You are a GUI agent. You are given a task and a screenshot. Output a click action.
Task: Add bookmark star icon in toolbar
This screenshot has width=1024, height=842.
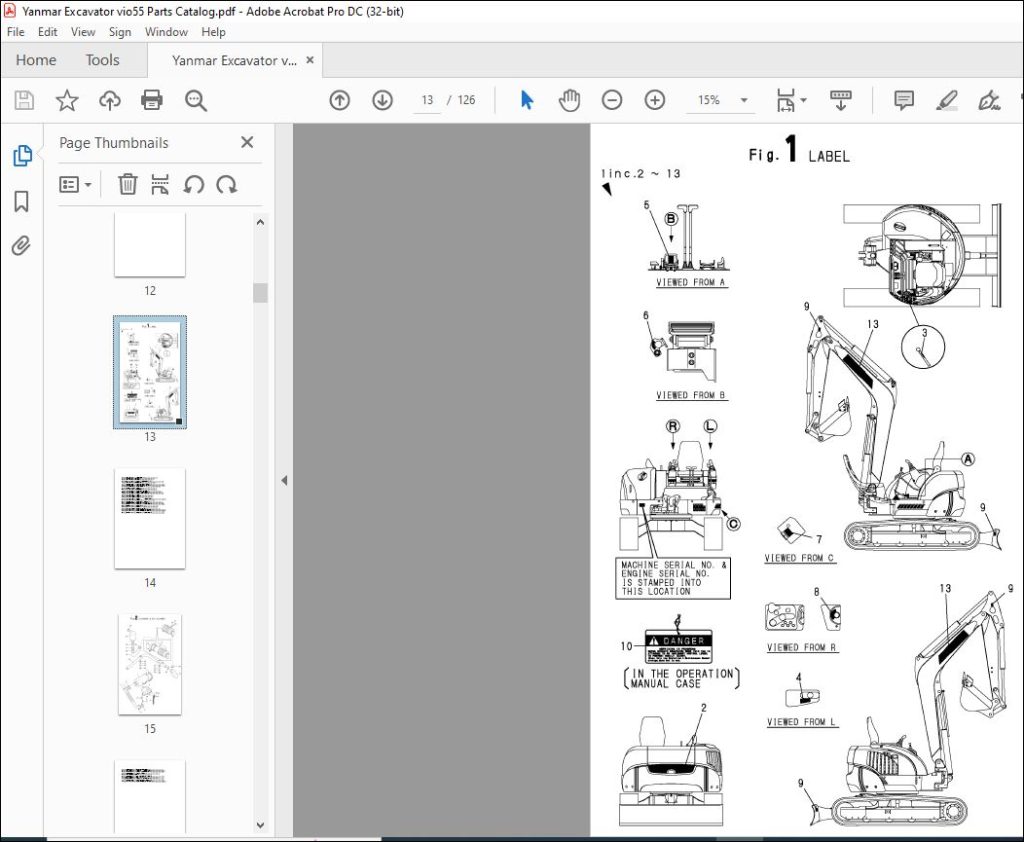click(x=67, y=100)
